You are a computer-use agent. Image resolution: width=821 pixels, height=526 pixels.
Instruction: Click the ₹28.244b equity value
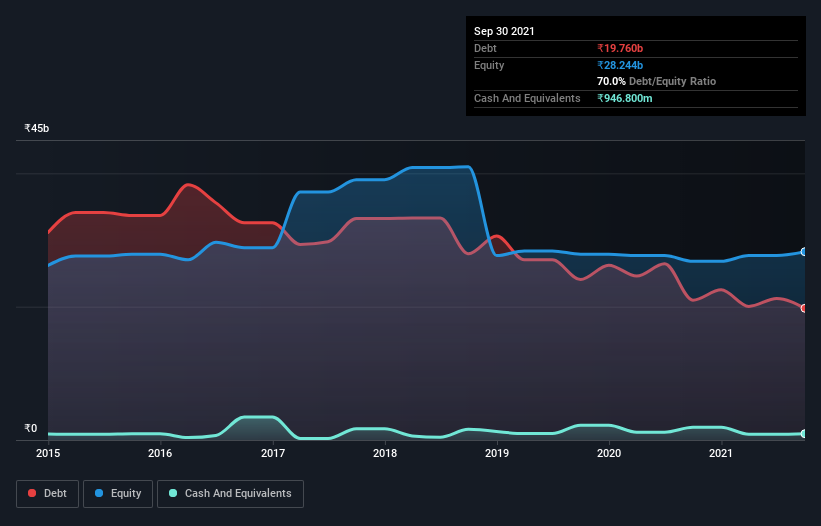620,65
